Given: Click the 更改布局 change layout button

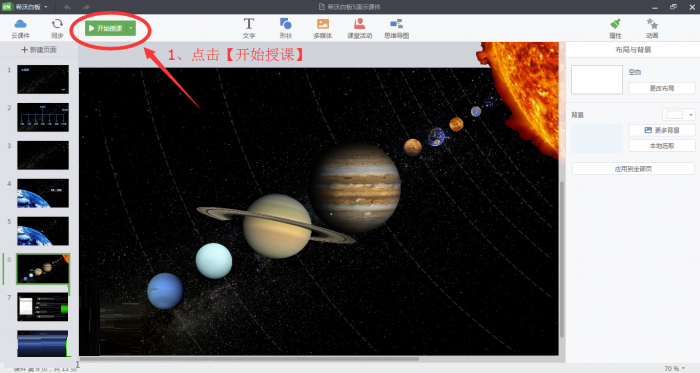Looking at the screenshot, I should [x=662, y=88].
